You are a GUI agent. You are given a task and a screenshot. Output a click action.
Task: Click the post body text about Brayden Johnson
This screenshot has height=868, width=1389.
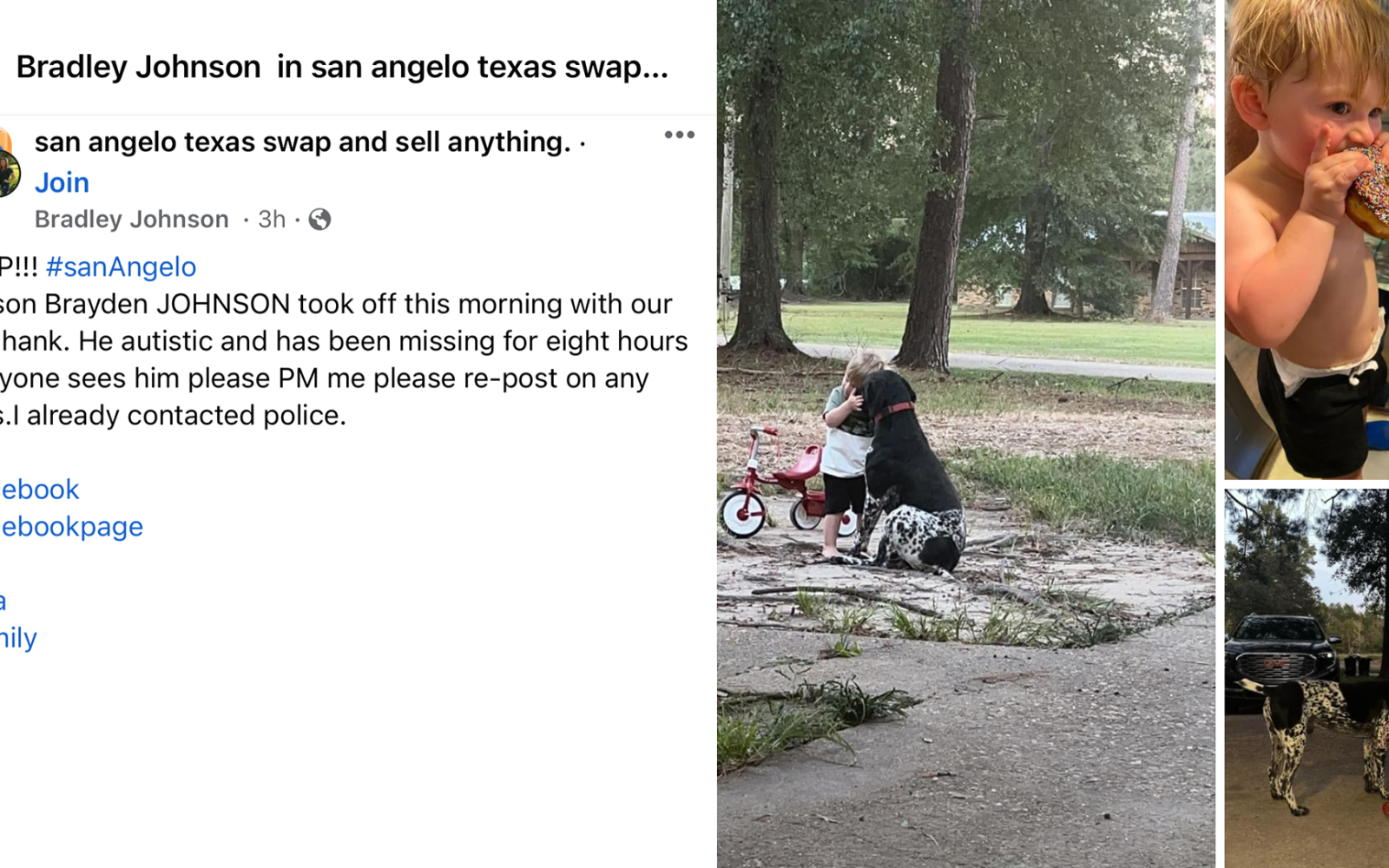(344, 359)
